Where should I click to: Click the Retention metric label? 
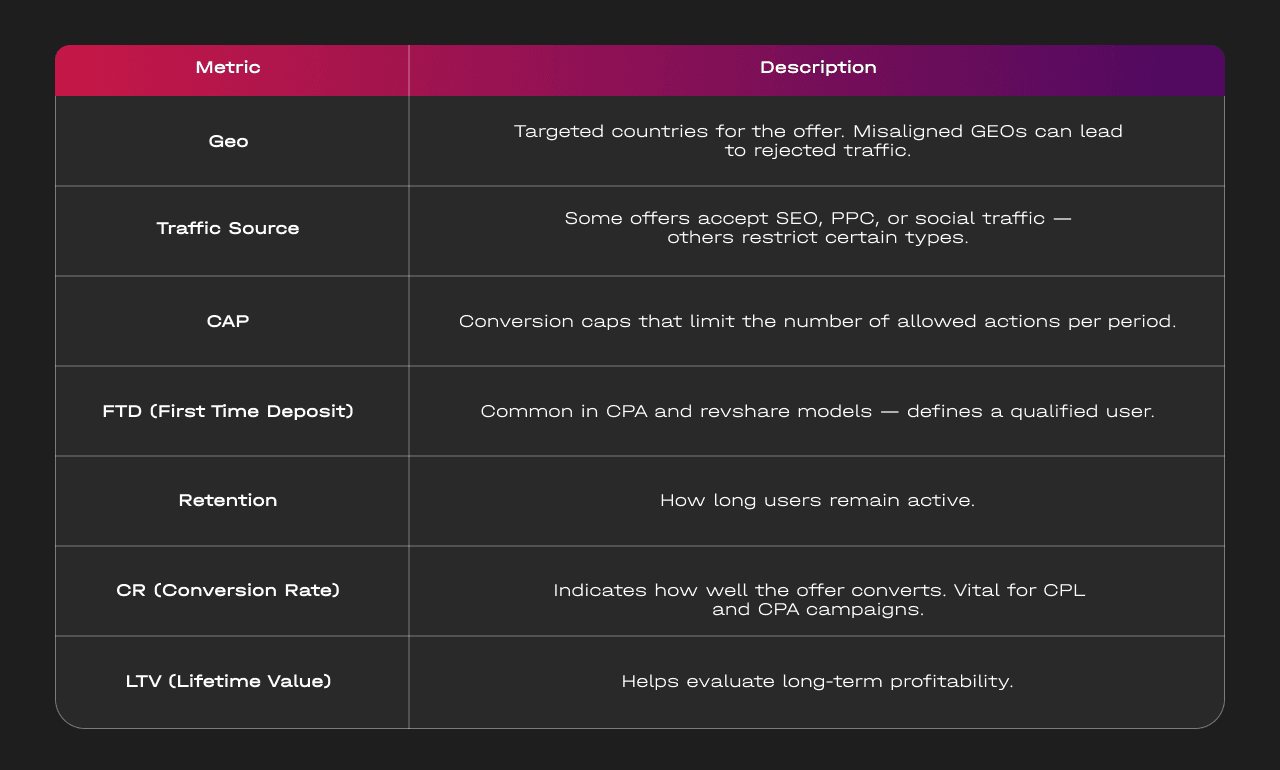[x=228, y=500]
